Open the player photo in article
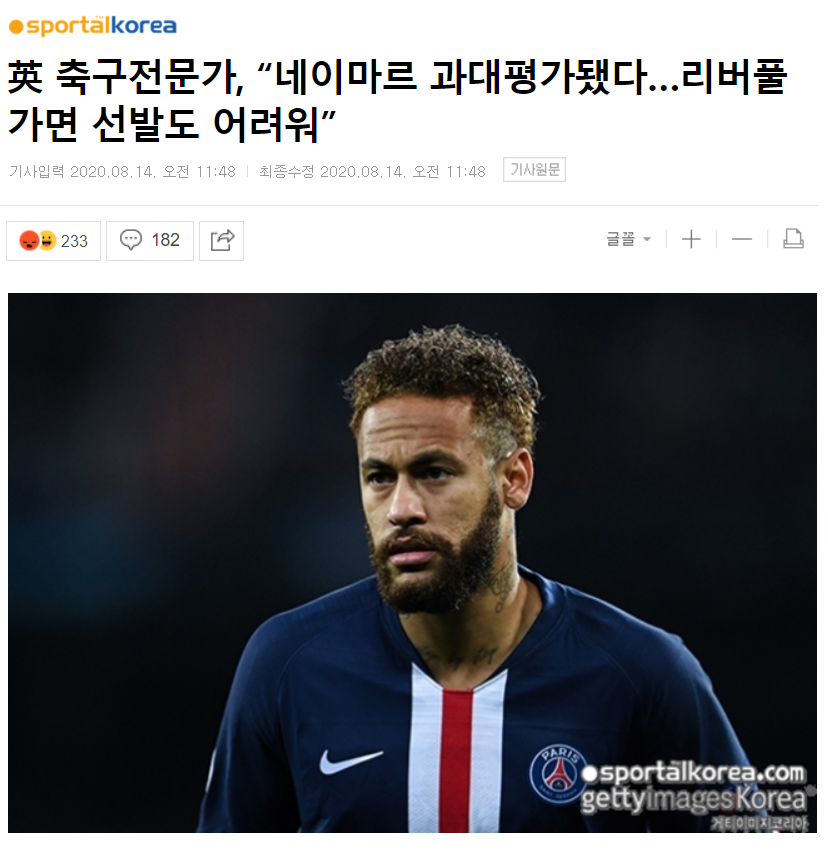Image resolution: width=828 pixels, height=856 pixels. (412, 563)
